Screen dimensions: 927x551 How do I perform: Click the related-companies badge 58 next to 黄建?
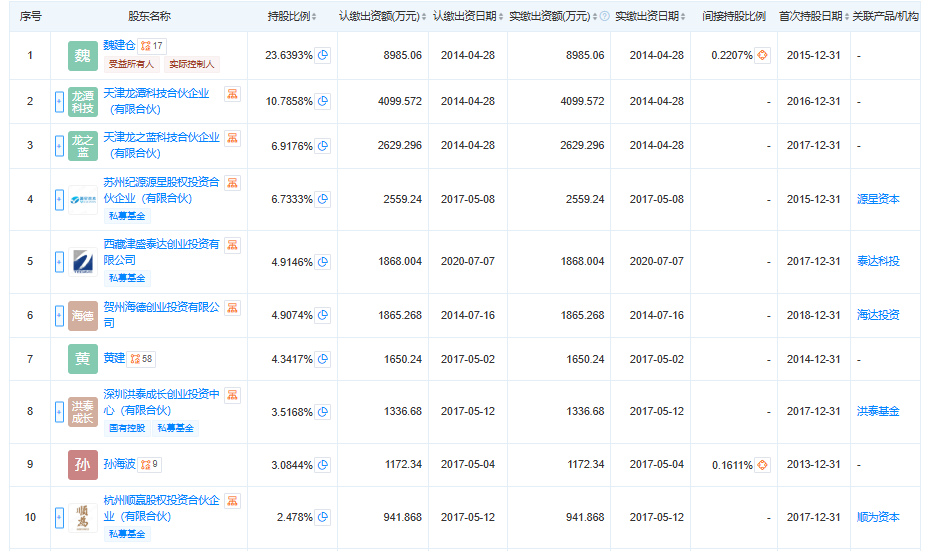141,358
